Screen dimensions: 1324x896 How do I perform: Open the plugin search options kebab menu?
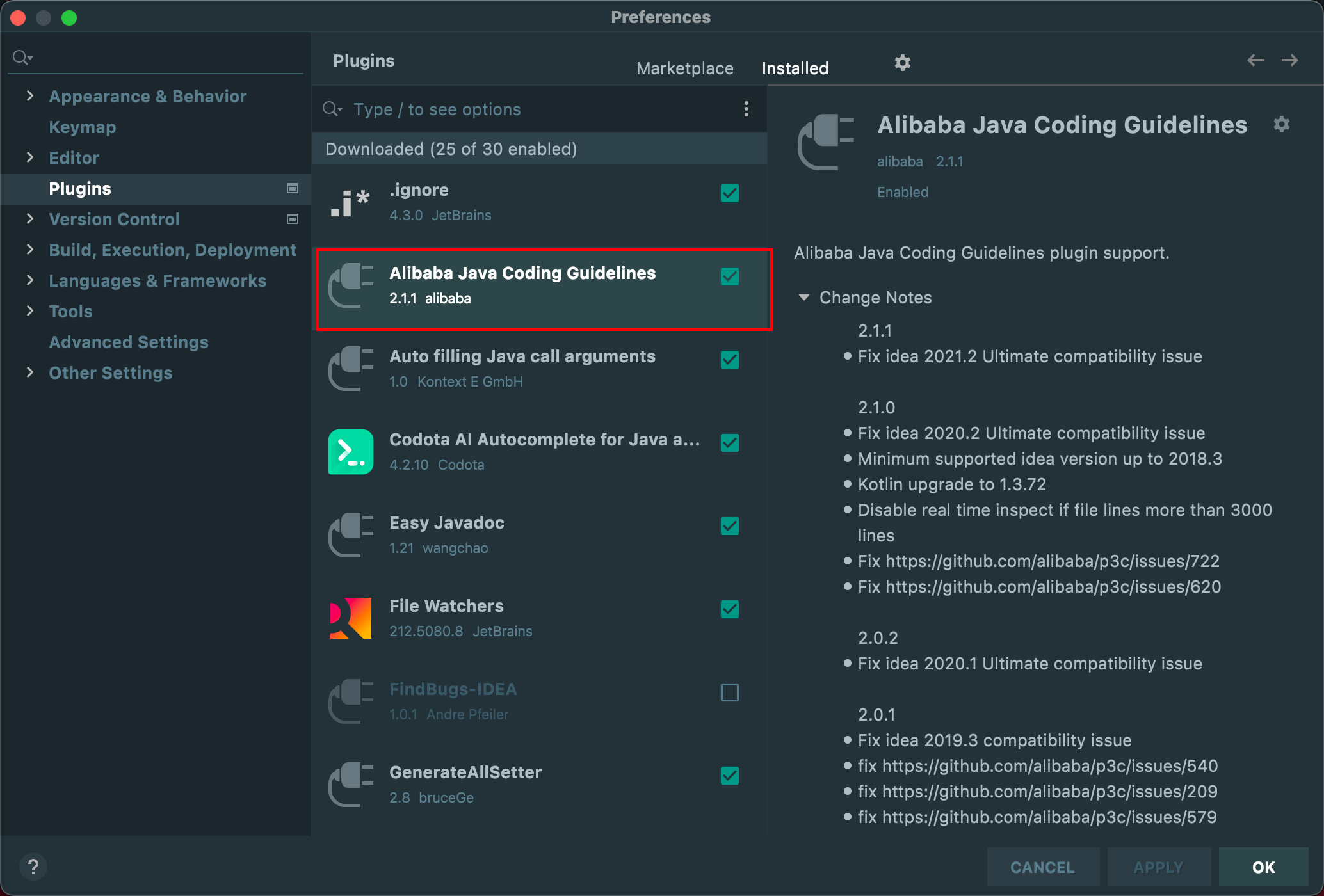(x=746, y=109)
